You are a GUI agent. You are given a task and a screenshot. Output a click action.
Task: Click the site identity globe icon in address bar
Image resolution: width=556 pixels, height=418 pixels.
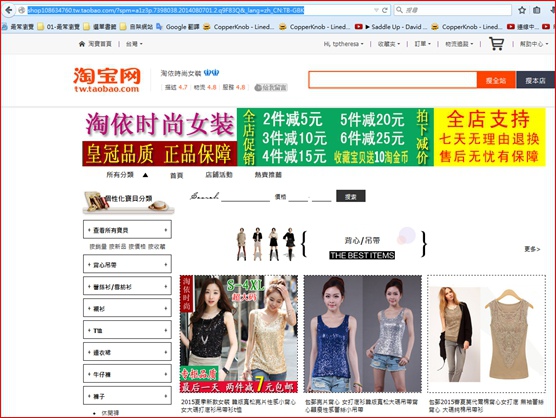(22, 10)
